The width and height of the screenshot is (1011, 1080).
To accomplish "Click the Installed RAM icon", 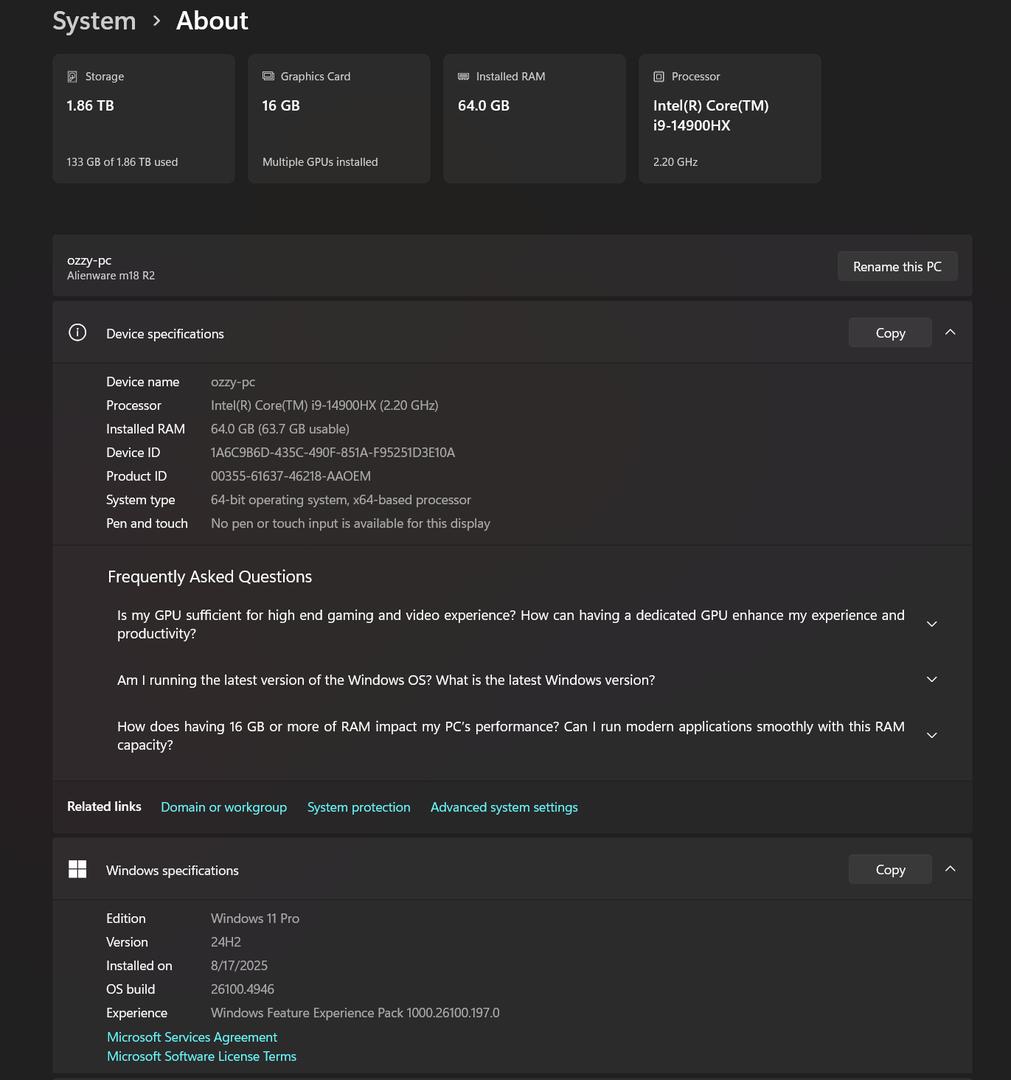I will pos(463,76).
